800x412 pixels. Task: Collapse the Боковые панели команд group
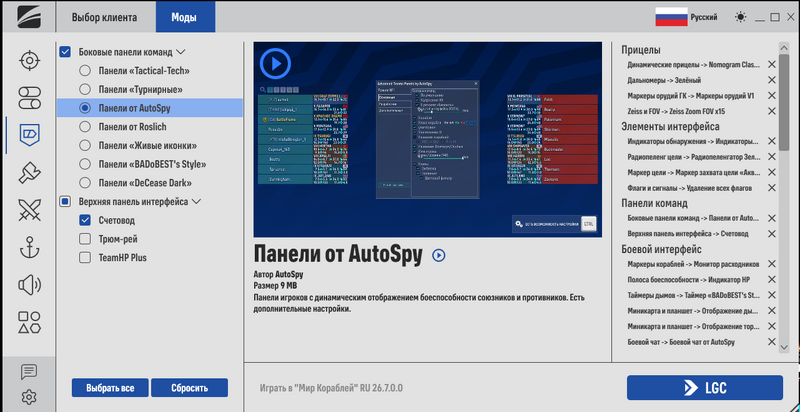(x=181, y=52)
